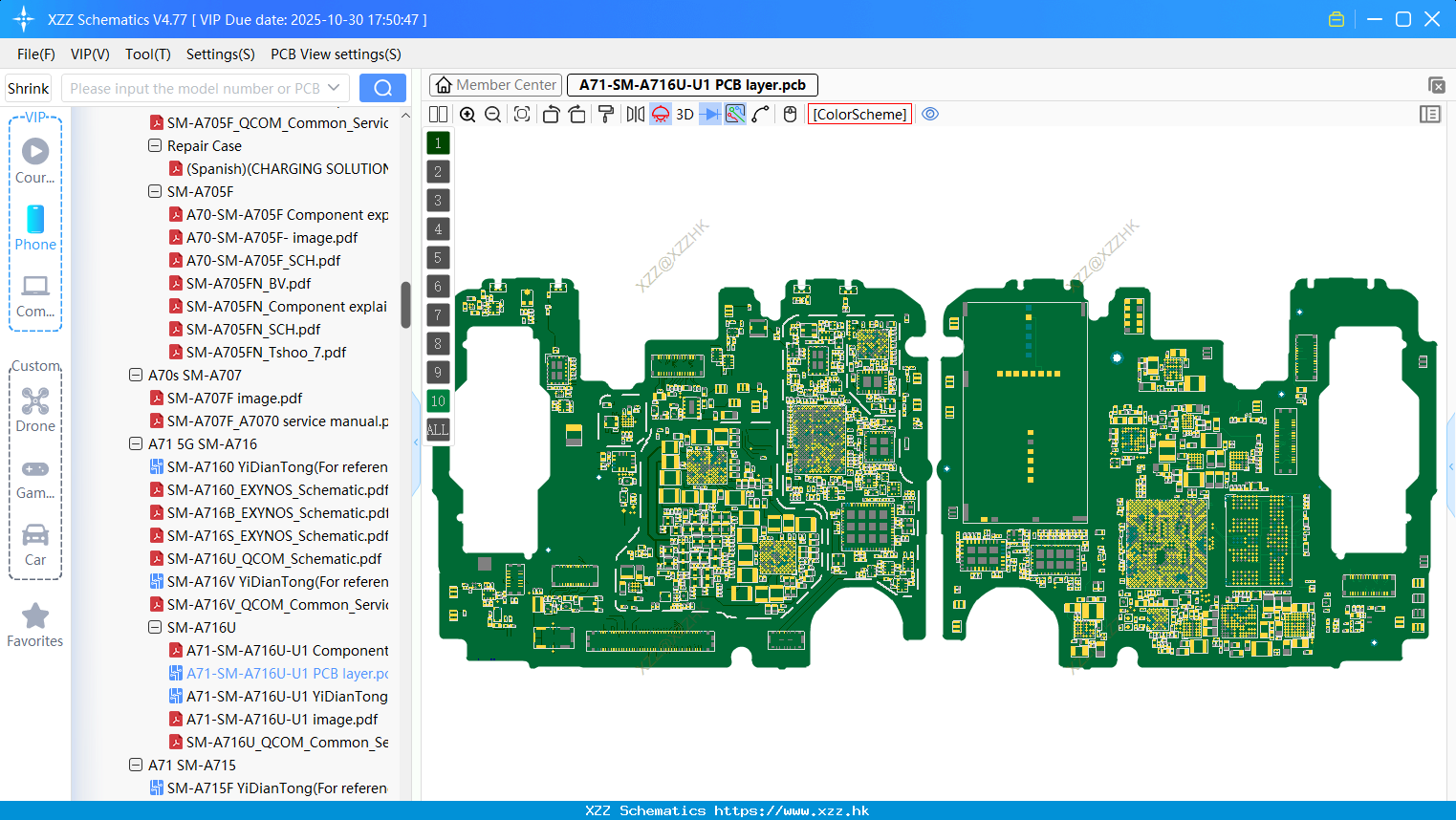Image resolution: width=1456 pixels, height=820 pixels.
Task: Open the mouse settings icon
Action: (x=790, y=115)
